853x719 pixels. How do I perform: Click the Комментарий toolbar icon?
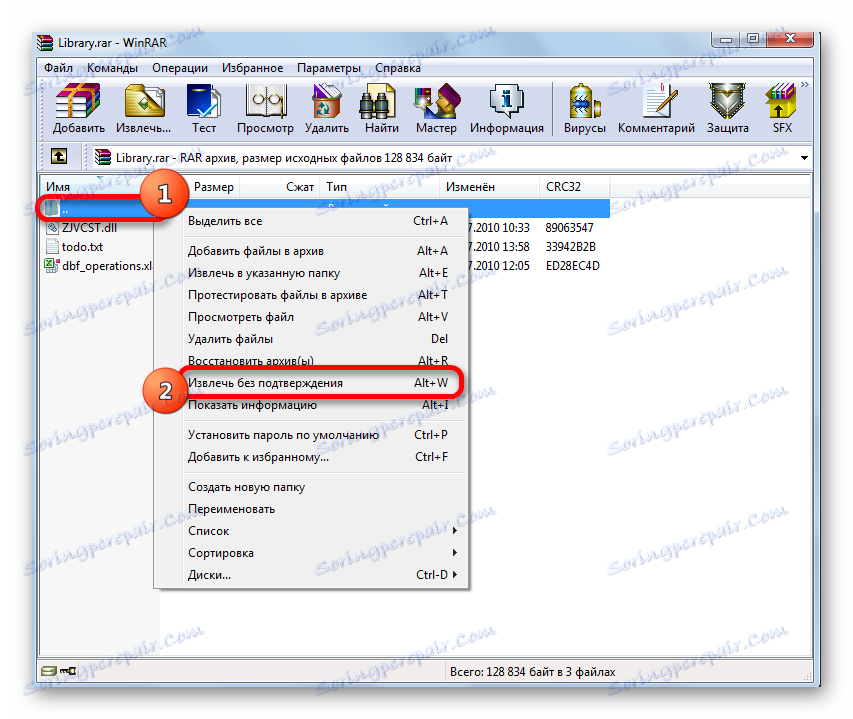656,108
